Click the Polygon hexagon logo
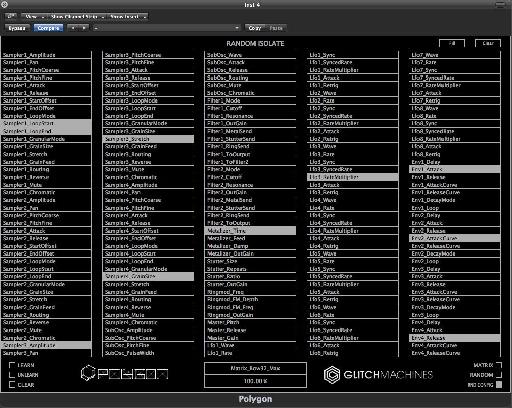The width and height of the screenshot is (512, 408). point(88,373)
